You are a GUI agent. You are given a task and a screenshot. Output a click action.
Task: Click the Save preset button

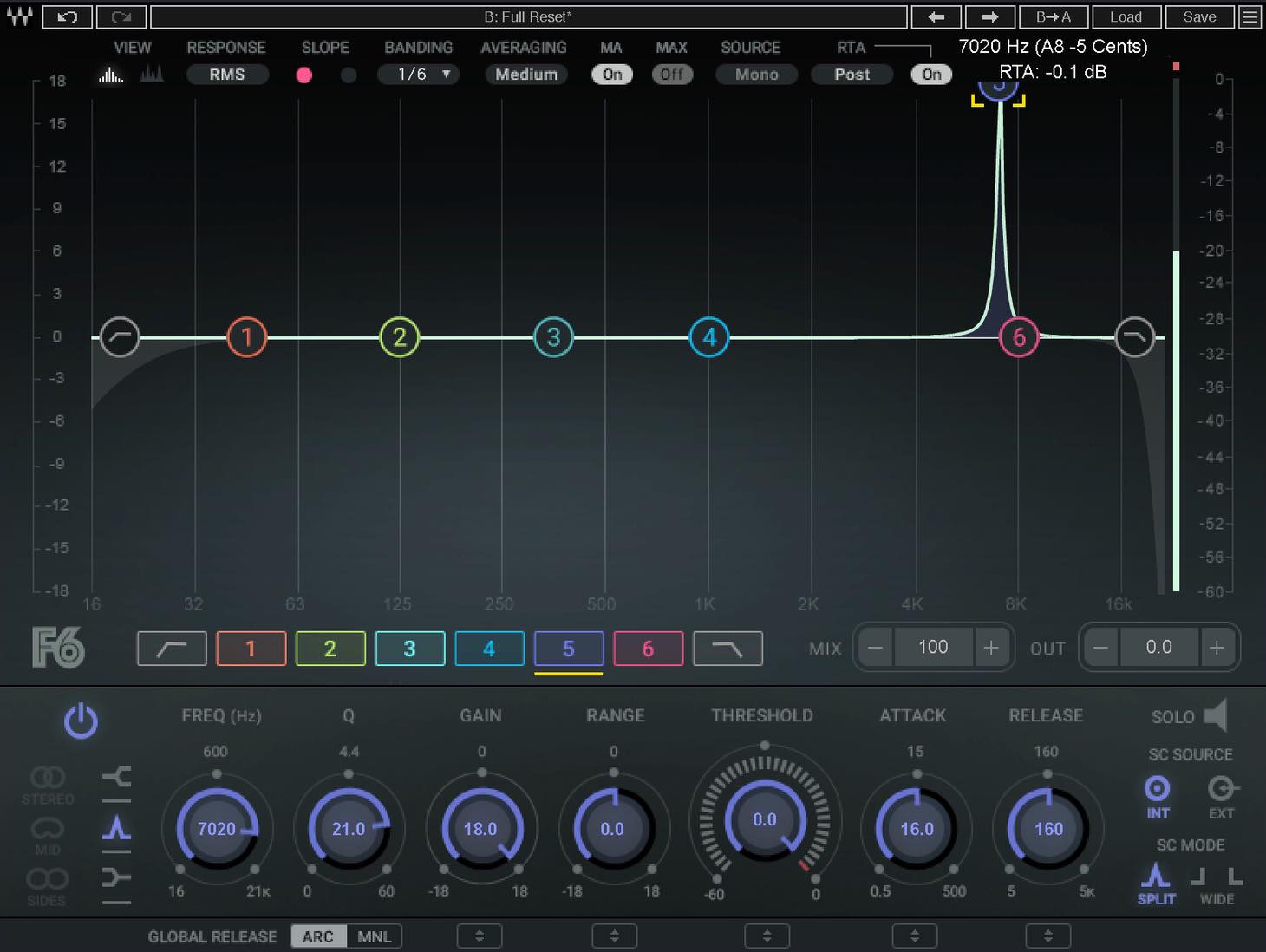(x=1199, y=16)
